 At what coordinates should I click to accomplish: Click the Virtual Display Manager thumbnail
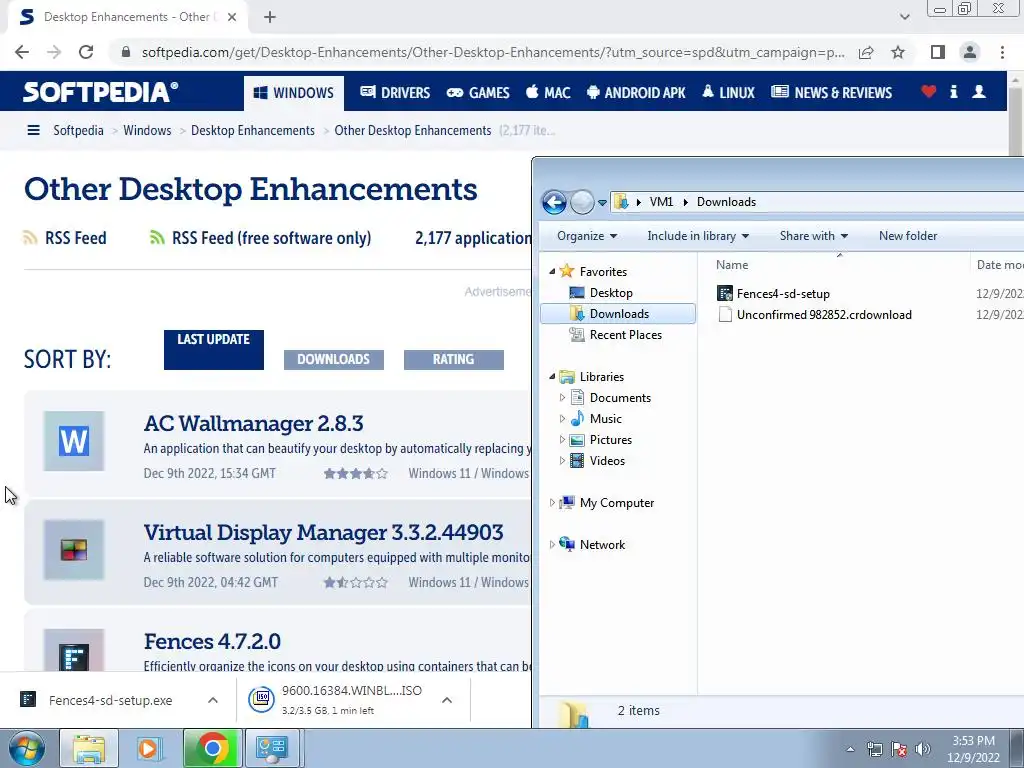coord(74,550)
